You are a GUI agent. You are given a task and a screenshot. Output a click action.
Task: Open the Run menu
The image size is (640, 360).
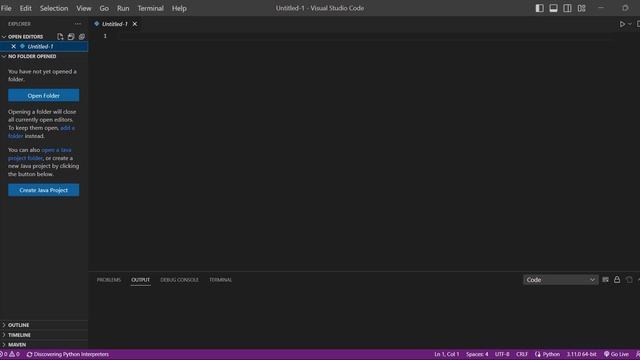123,8
